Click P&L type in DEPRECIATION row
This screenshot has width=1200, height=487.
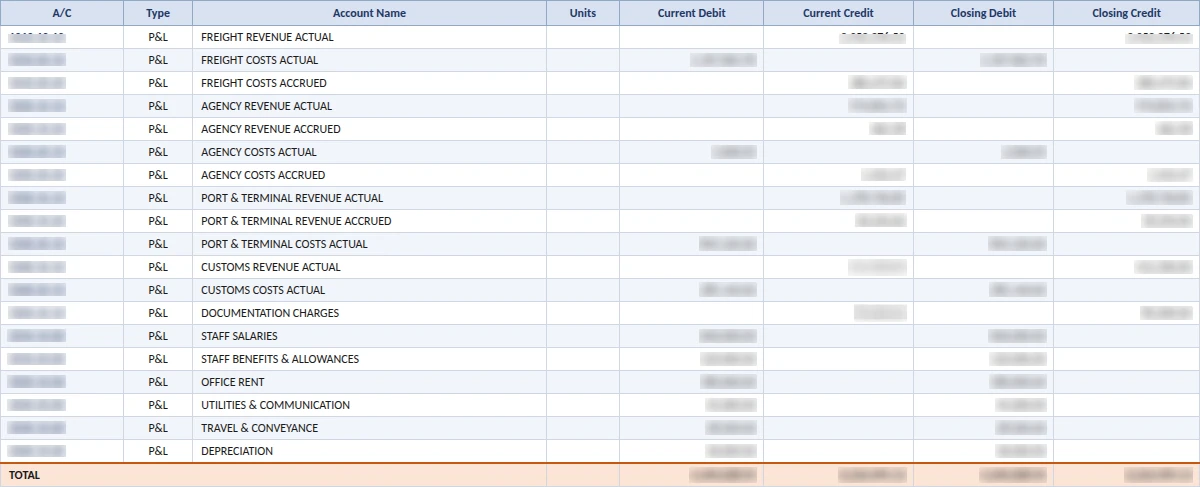pyautogui.click(x=158, y=451)
